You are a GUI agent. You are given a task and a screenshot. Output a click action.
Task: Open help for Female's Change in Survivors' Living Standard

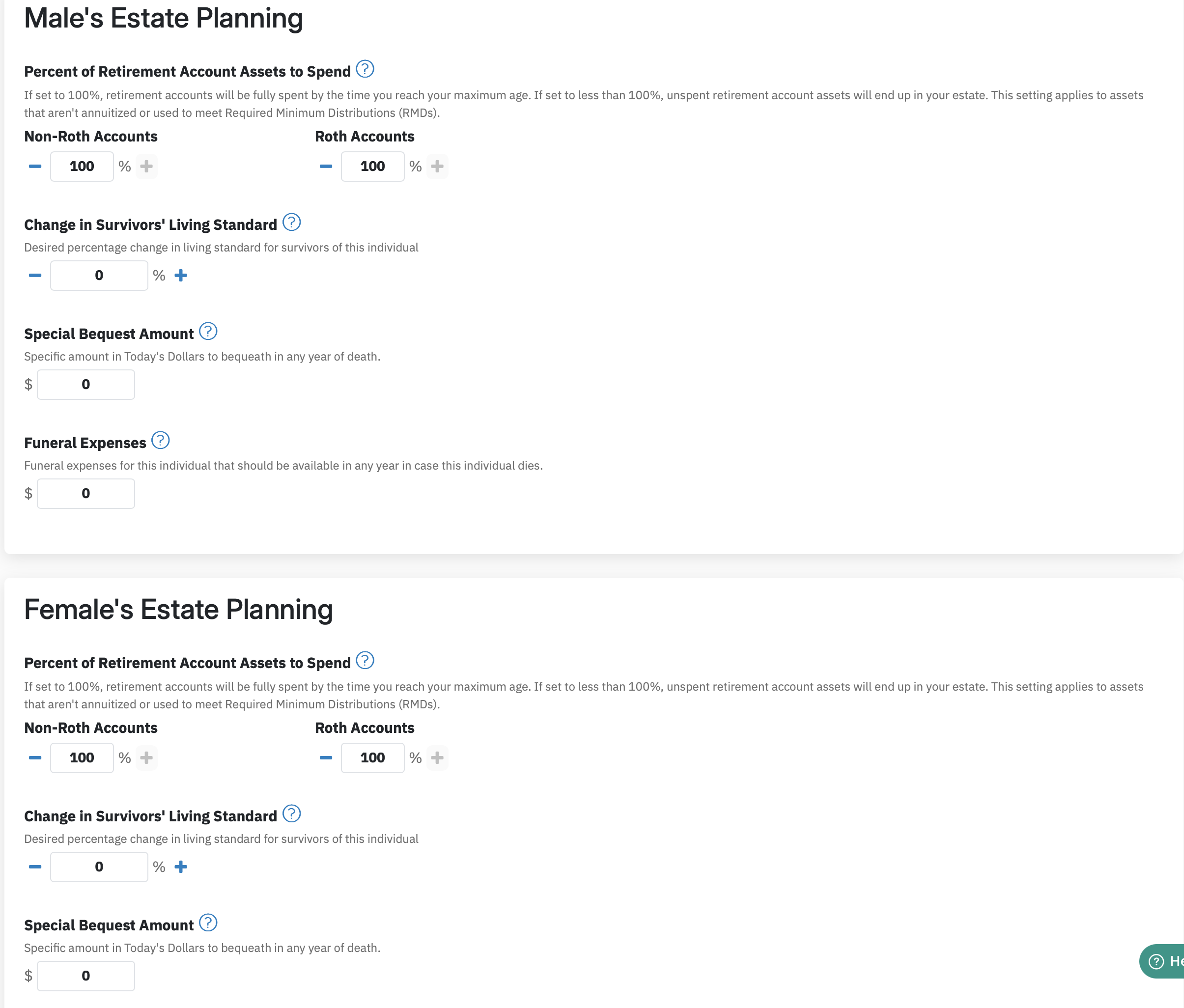(291, 813)
